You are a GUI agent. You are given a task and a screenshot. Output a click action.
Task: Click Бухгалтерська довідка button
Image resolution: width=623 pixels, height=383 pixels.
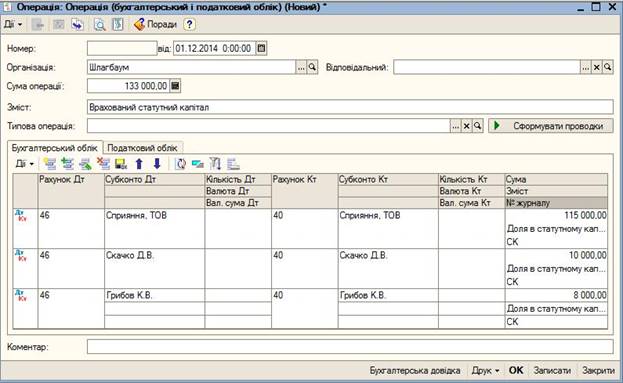point(415,370)
